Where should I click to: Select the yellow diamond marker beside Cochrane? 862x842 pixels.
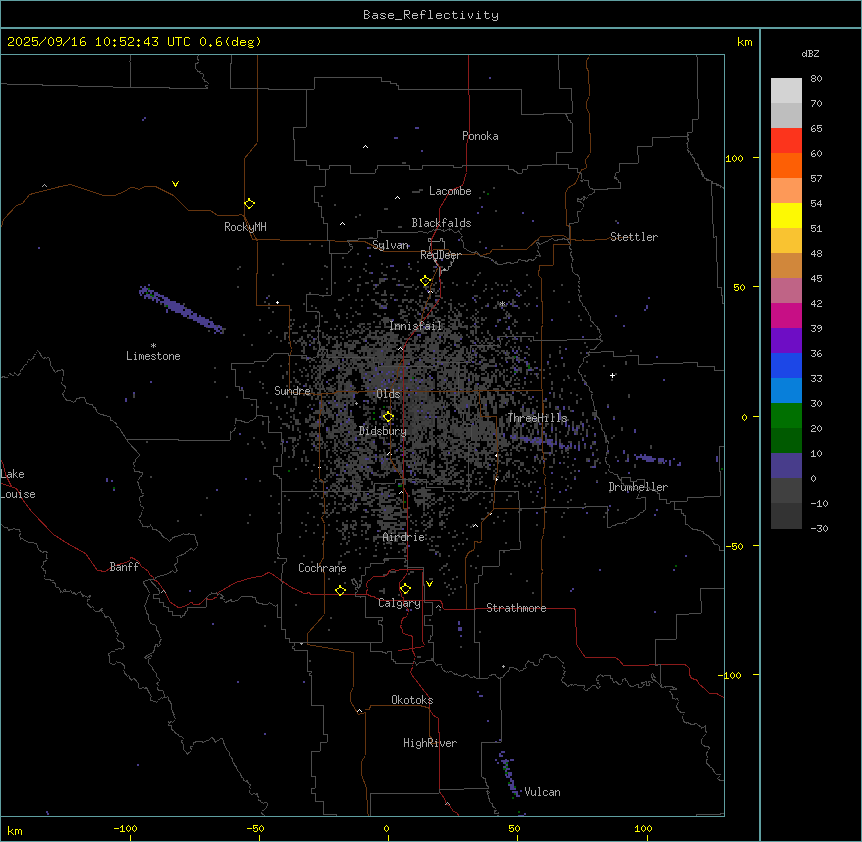340,590
